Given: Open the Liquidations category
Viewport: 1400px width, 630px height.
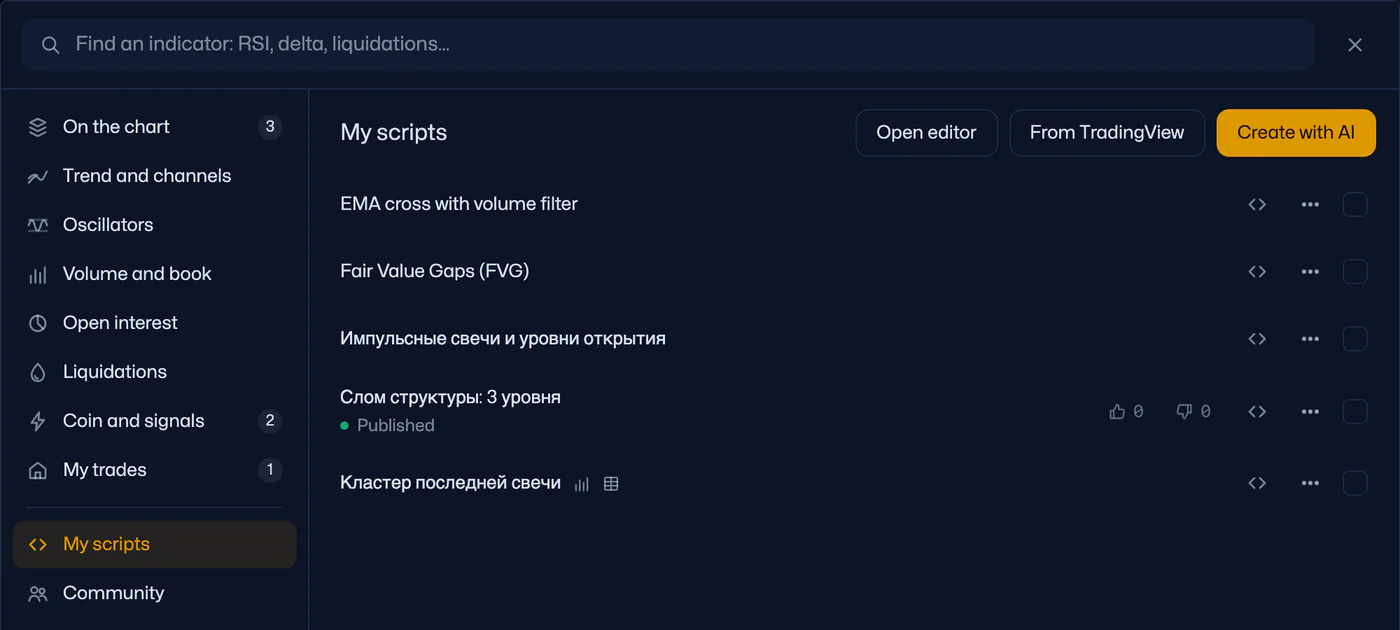Looking at the screenshot, I should pyautogui.click(x=154, y=372).
